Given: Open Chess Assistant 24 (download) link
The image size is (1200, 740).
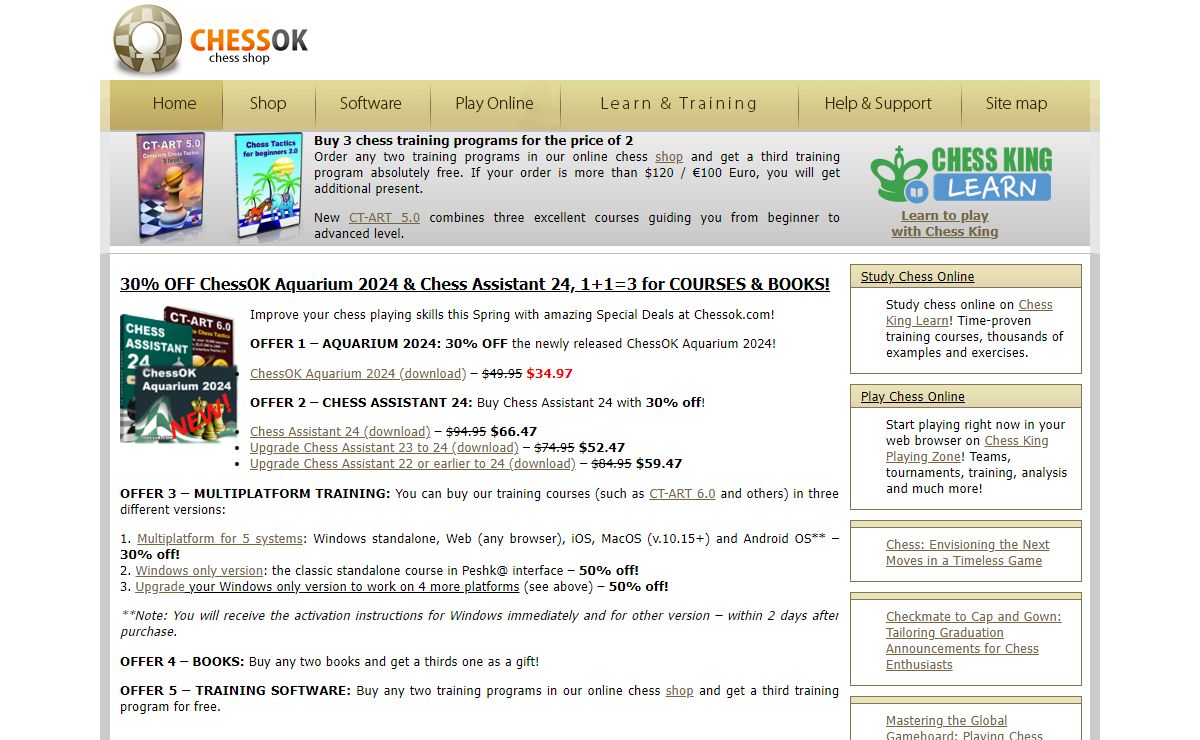Looking at the screenshot, I should pos(340,432).
